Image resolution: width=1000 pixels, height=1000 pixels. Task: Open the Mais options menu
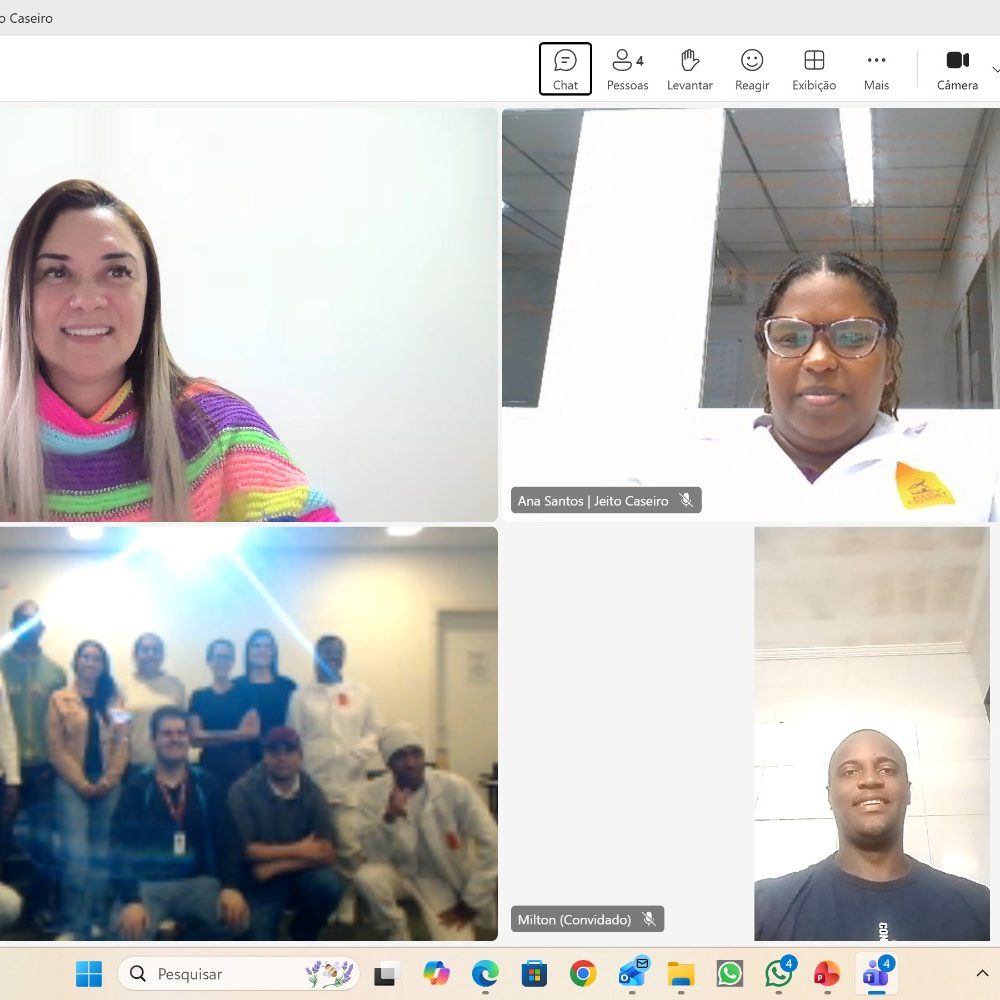[x=876, y=69]
